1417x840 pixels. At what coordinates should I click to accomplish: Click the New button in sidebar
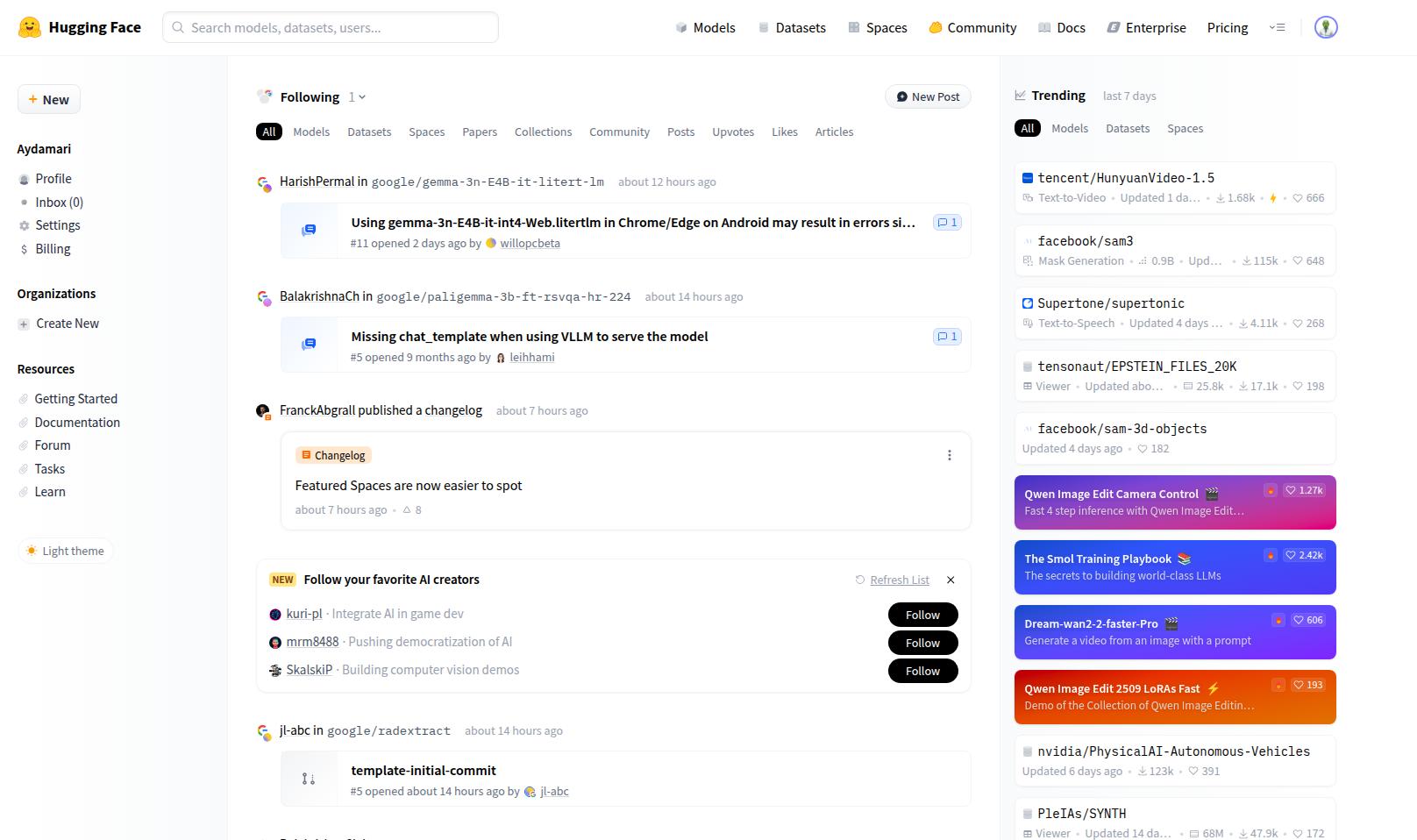coord(49,99)
